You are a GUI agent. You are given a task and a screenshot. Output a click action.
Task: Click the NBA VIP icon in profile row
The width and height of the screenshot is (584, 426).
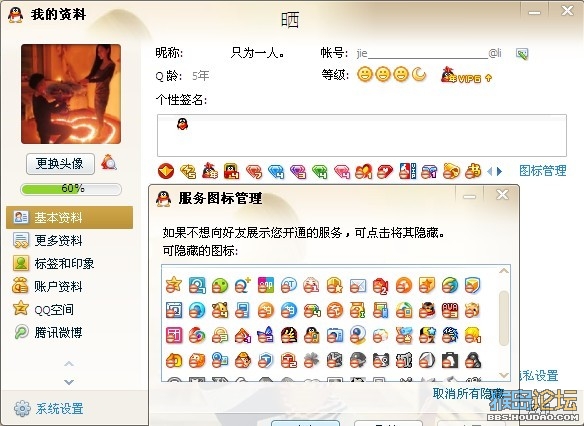click(407, 171)
